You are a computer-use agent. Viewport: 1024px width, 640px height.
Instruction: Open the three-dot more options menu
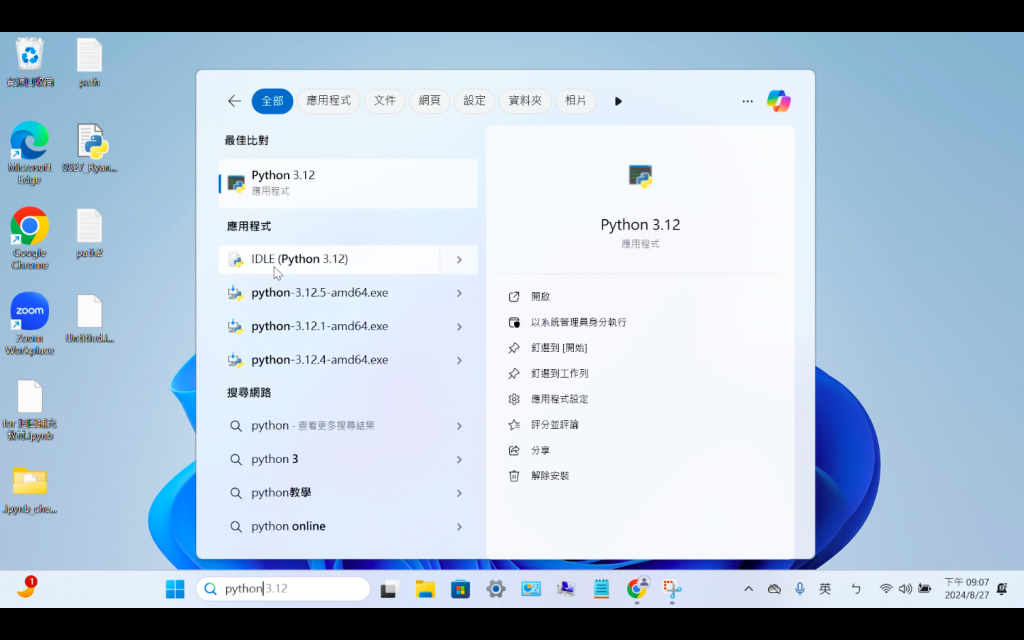747,101
